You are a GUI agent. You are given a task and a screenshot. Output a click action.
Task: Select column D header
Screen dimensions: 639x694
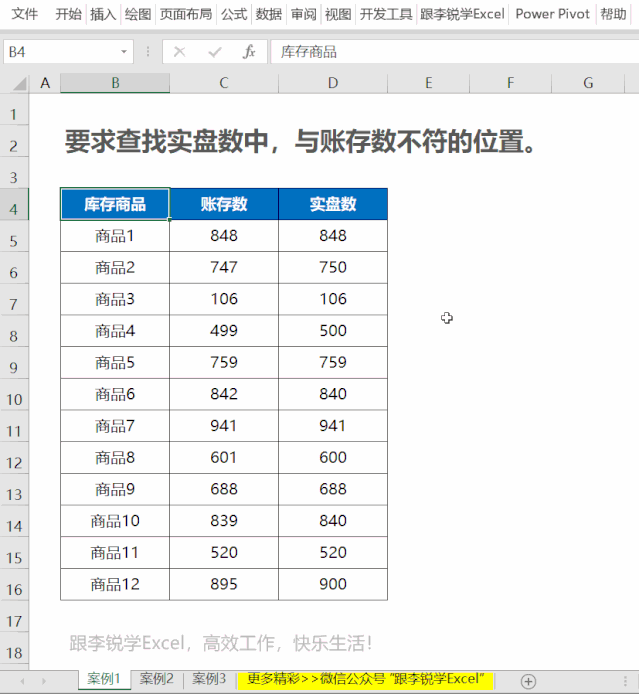(333, 83)
